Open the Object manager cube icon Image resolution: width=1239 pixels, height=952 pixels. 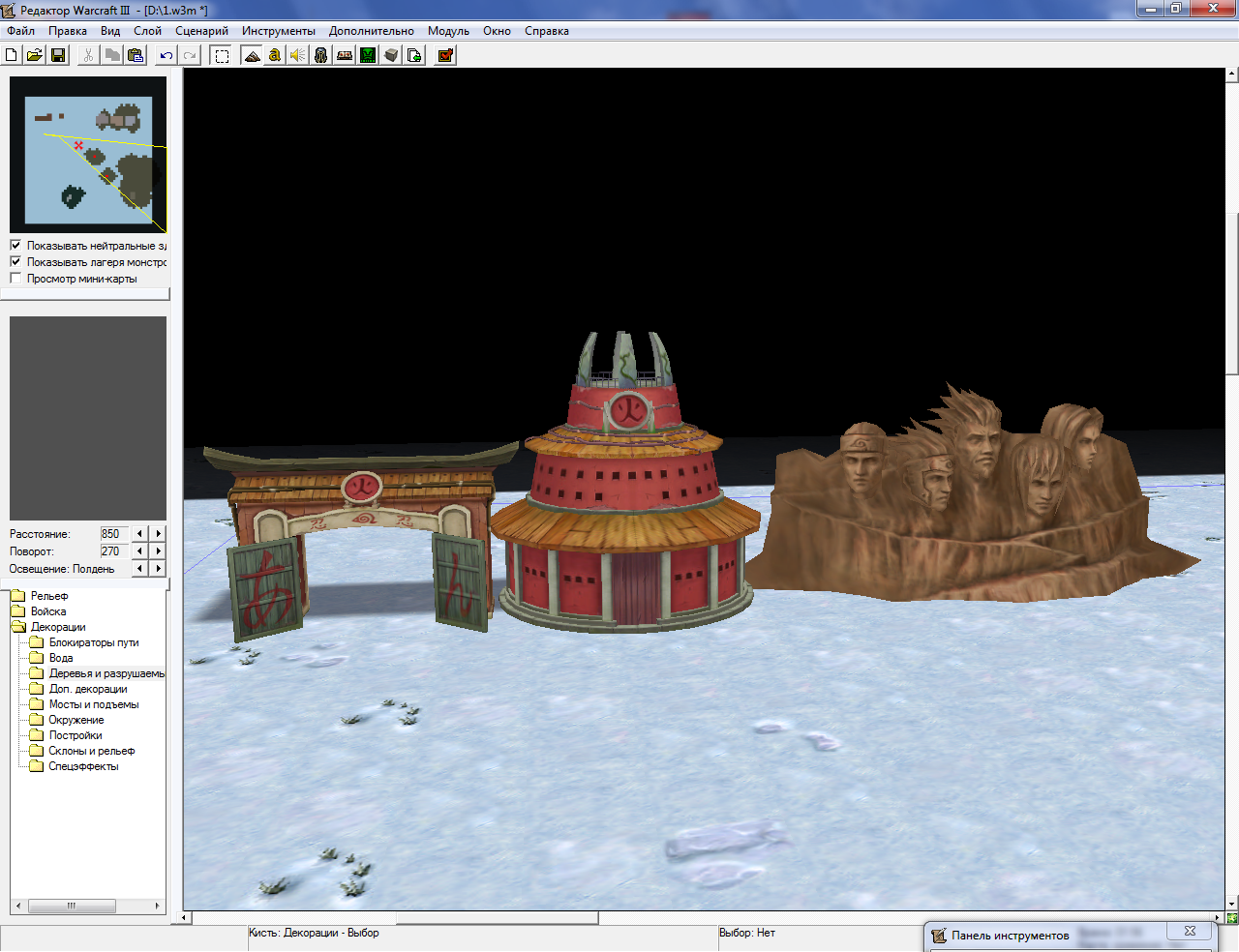point(391,55)
